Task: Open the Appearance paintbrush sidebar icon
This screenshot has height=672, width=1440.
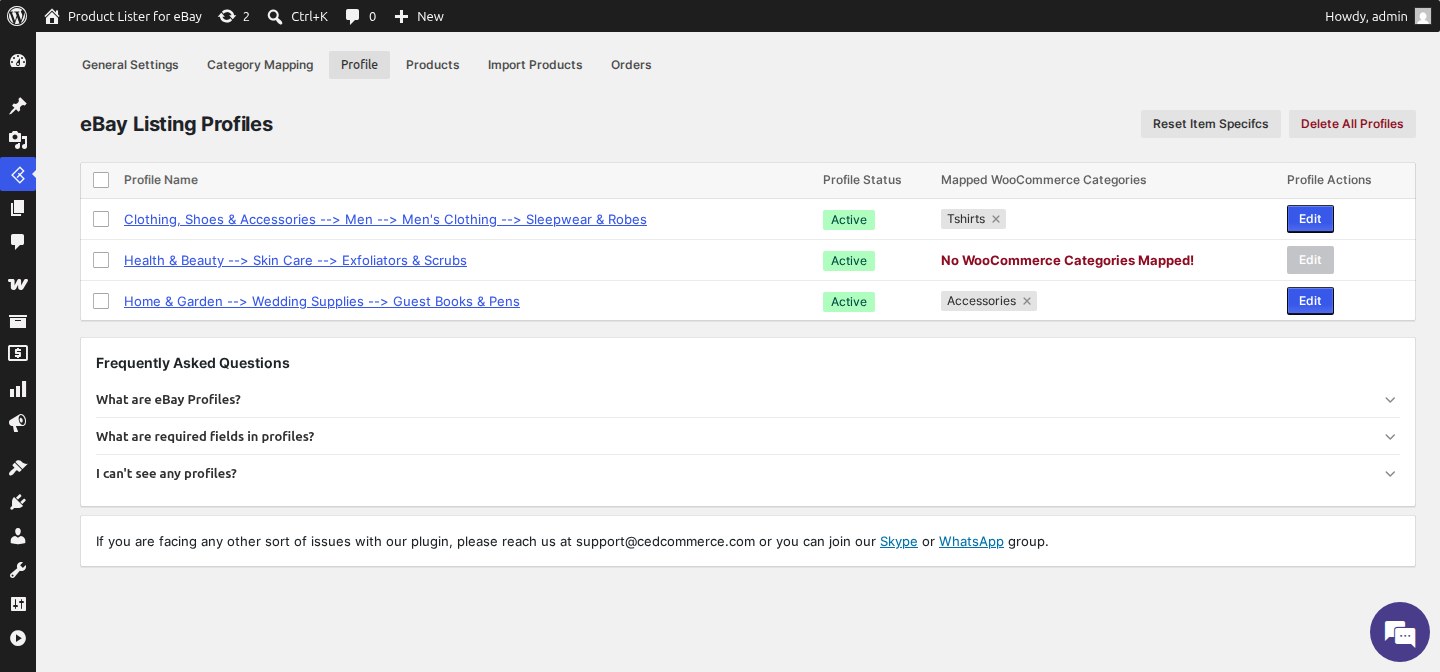Action: coord(17,468)
